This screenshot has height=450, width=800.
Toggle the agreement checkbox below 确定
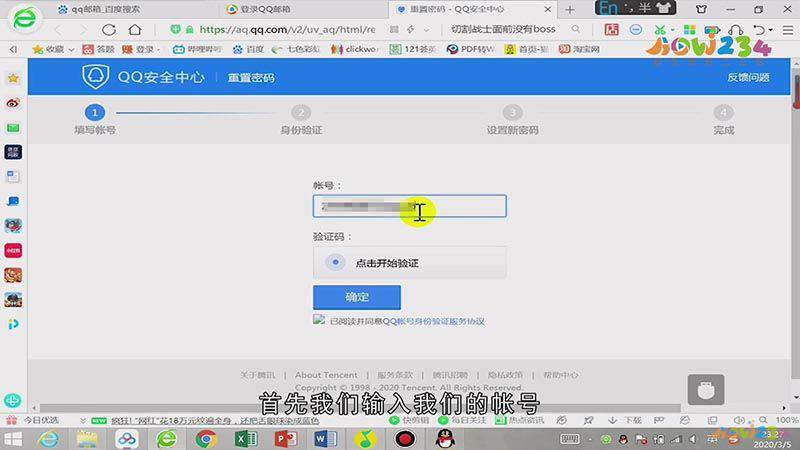(319, 320)
